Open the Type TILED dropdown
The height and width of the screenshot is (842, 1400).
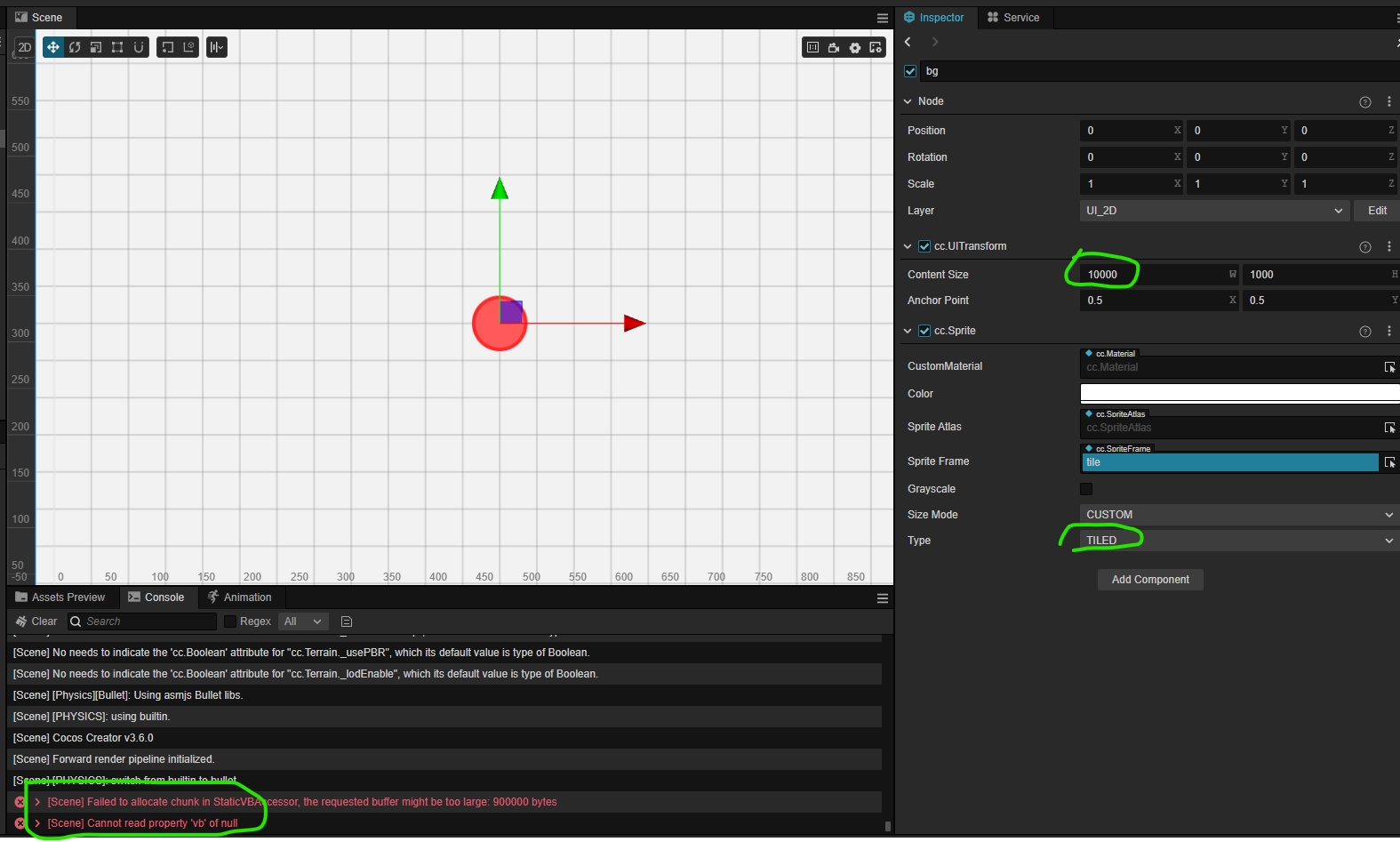(x=1239, y=541)
